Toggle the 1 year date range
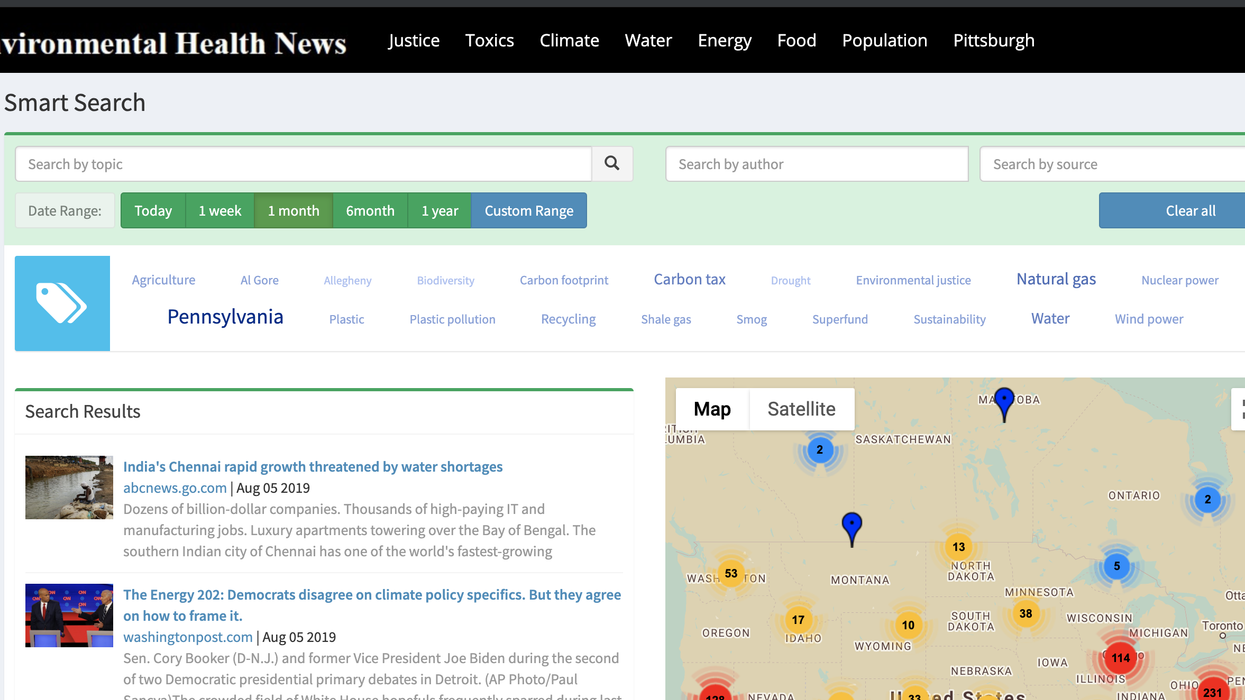Viewport: 1245px width, 700px height. pyautogui.click(x=439, y=210)
